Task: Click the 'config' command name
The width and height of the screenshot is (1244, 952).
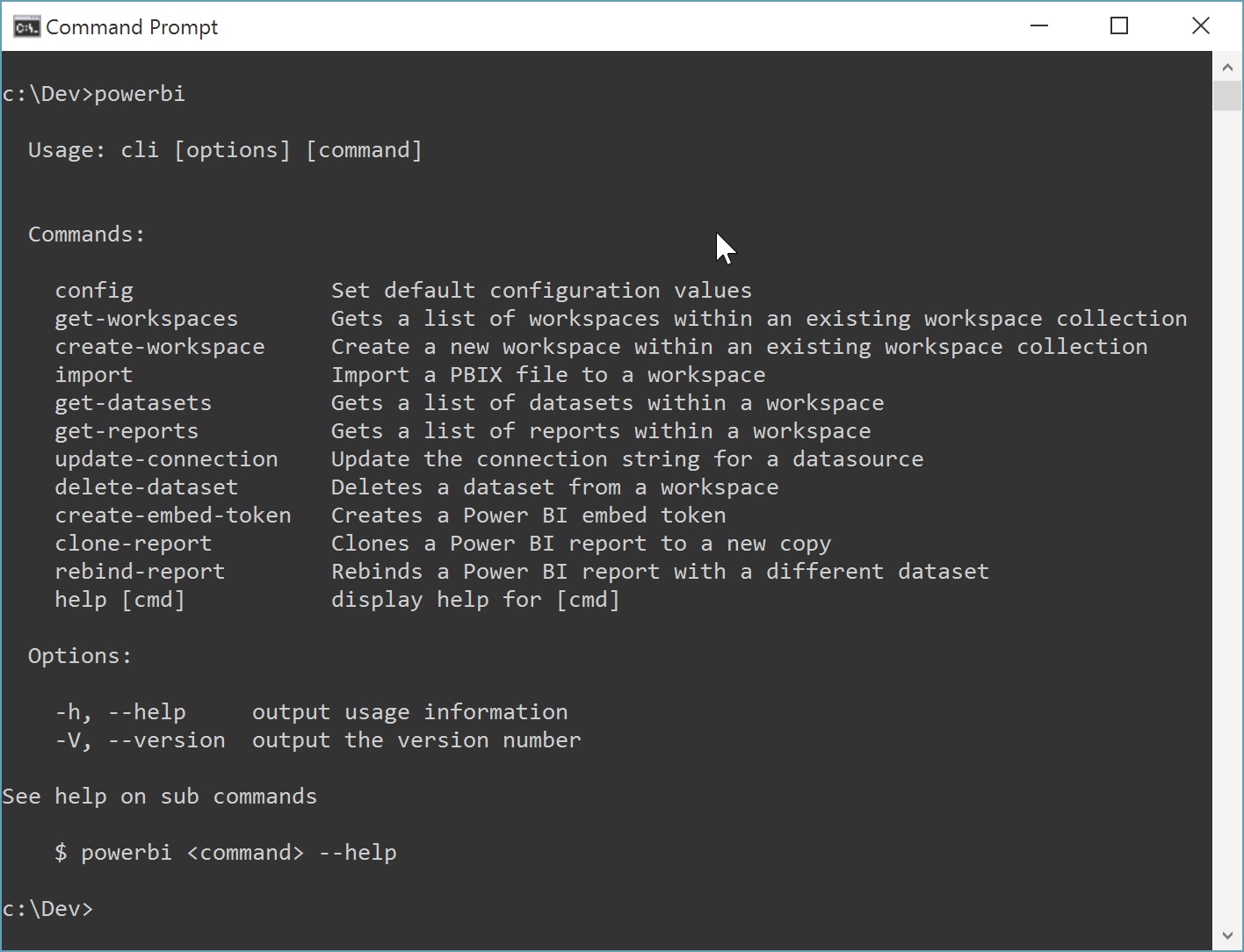Action: point(94,291)
